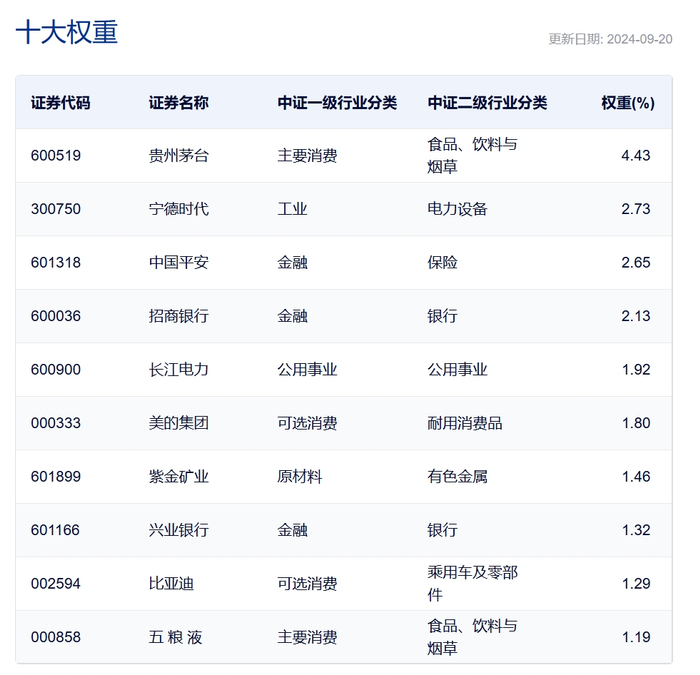Click weight value 1.46
This screenshot has height=675, width=700.
pos(636,476)
